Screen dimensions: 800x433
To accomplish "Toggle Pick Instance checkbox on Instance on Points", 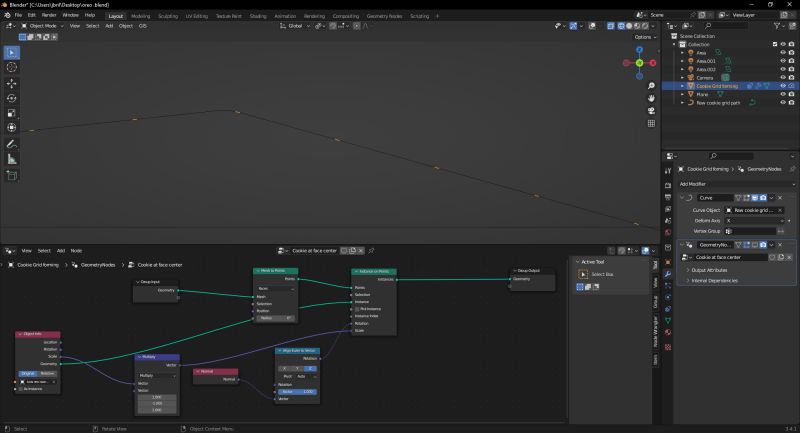I will point(357,309).
